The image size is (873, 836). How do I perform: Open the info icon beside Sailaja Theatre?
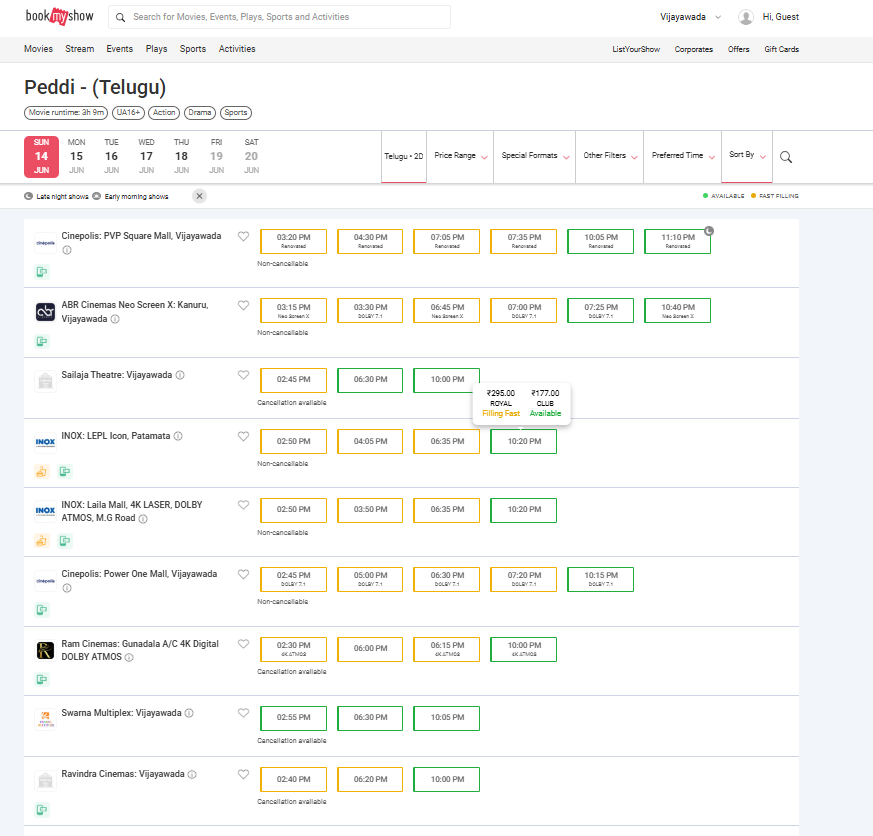tap(180, 375)
